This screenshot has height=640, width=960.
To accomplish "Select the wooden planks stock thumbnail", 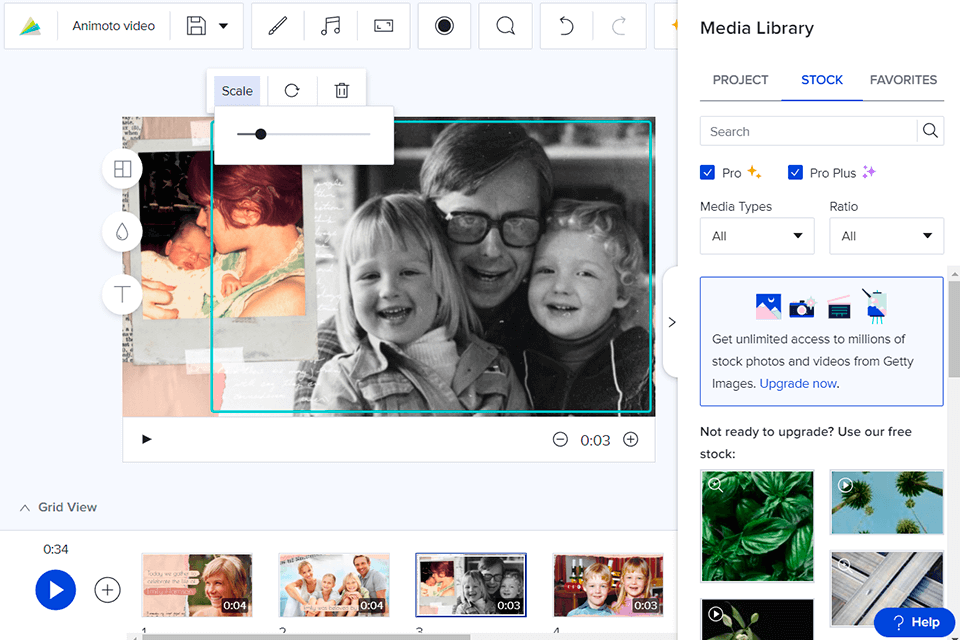I will (x=887, y=588).
